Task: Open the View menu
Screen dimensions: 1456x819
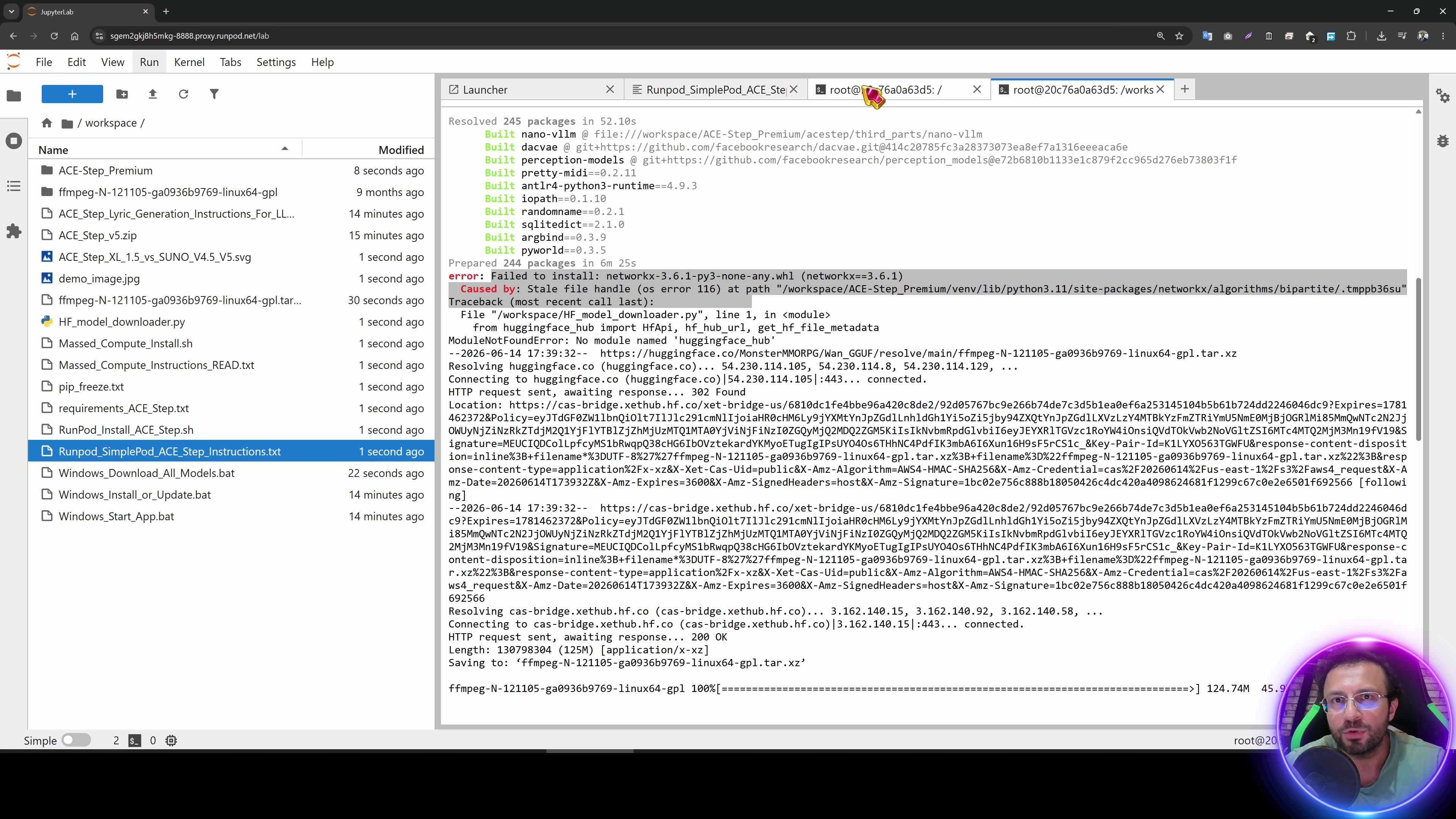Action: [x=113, y=62]
